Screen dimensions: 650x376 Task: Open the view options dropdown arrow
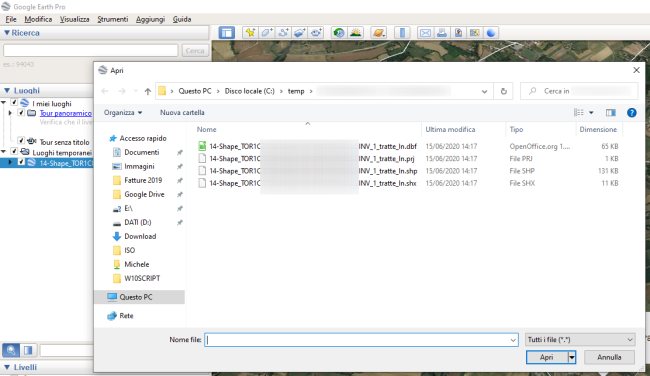[x=591, y=112]
